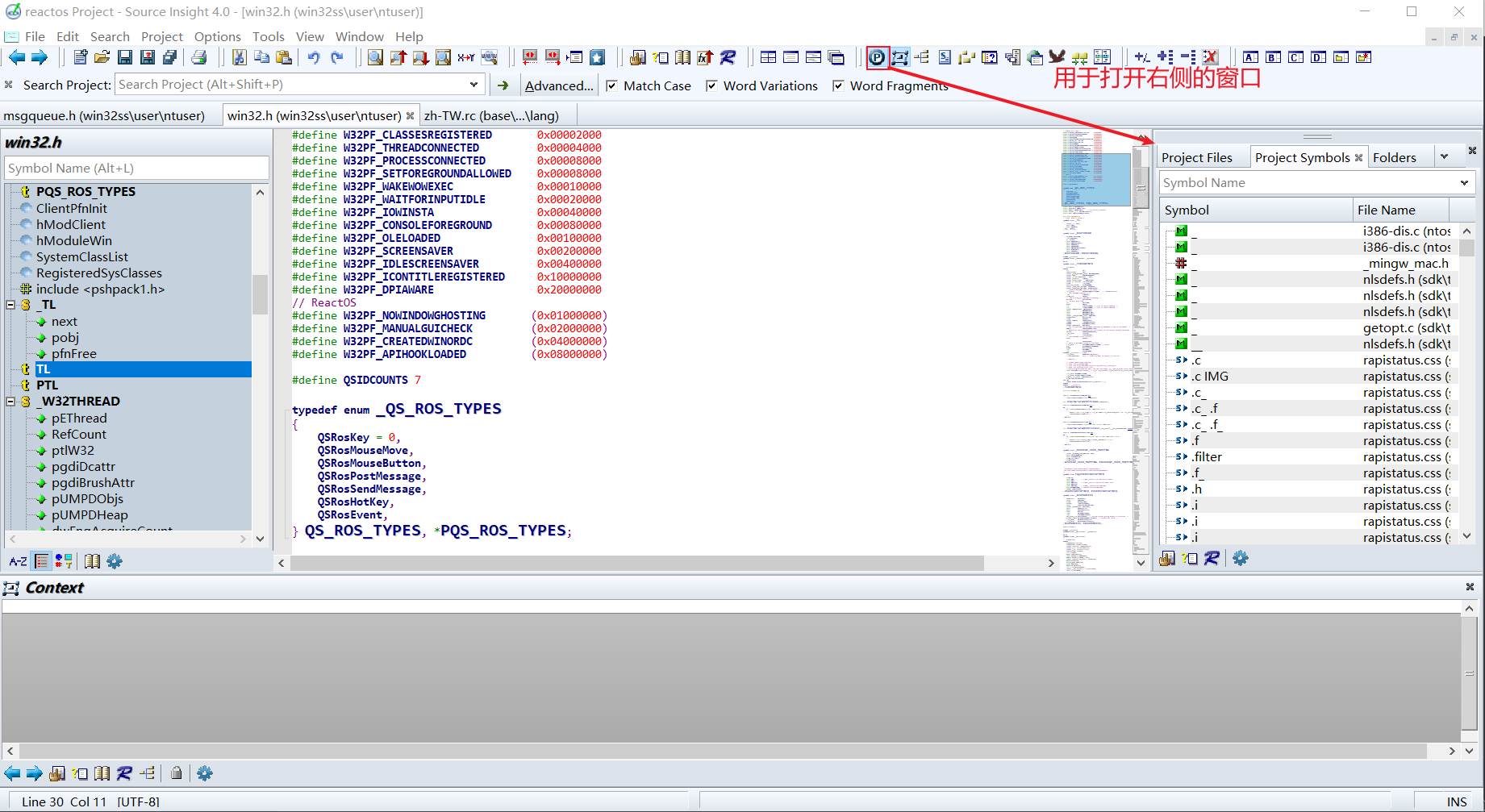The image size is (1485, 812).
Task: Click the lock icon in Context toolbar
Action: tap(176, 773)
